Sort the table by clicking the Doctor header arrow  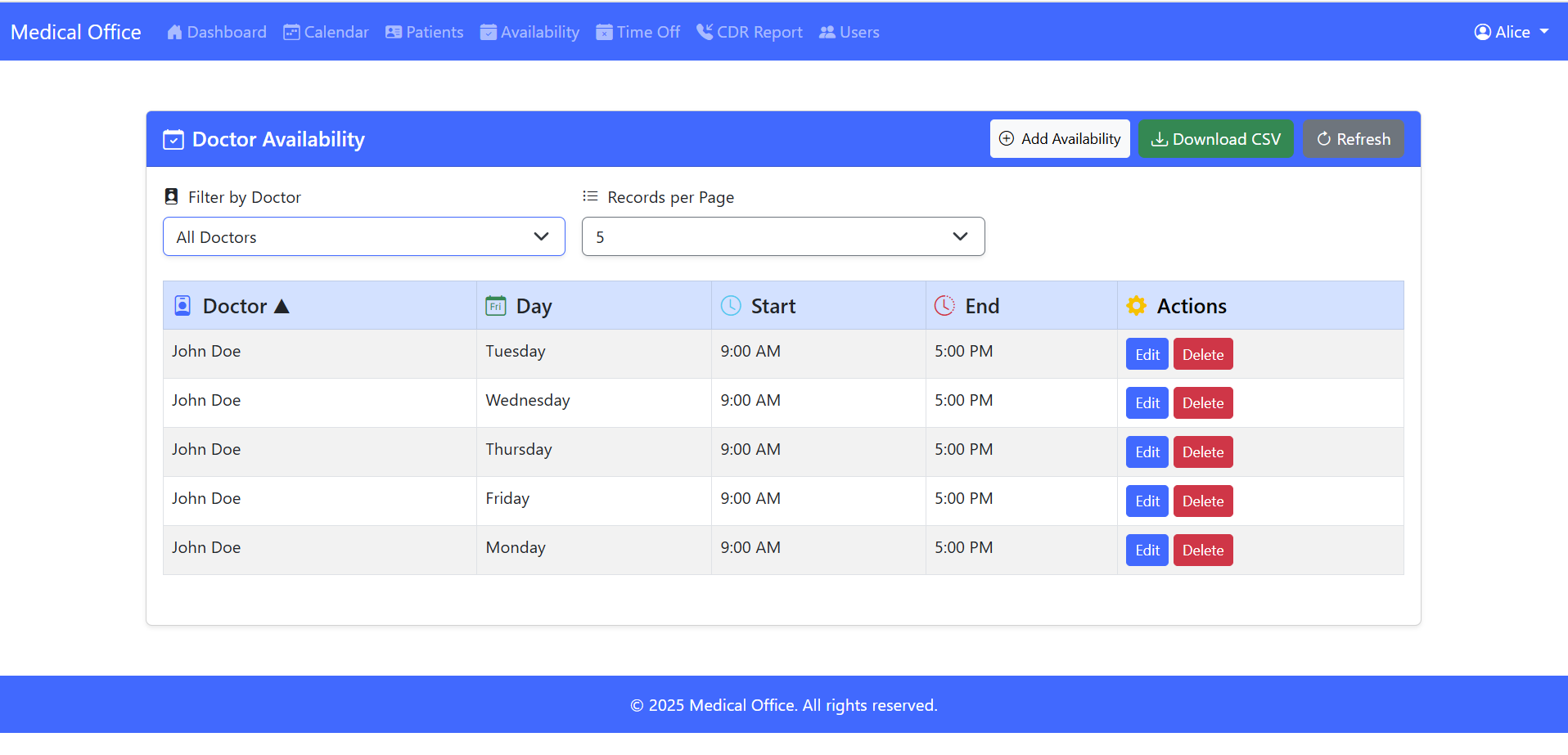click(x=282, y=305)
